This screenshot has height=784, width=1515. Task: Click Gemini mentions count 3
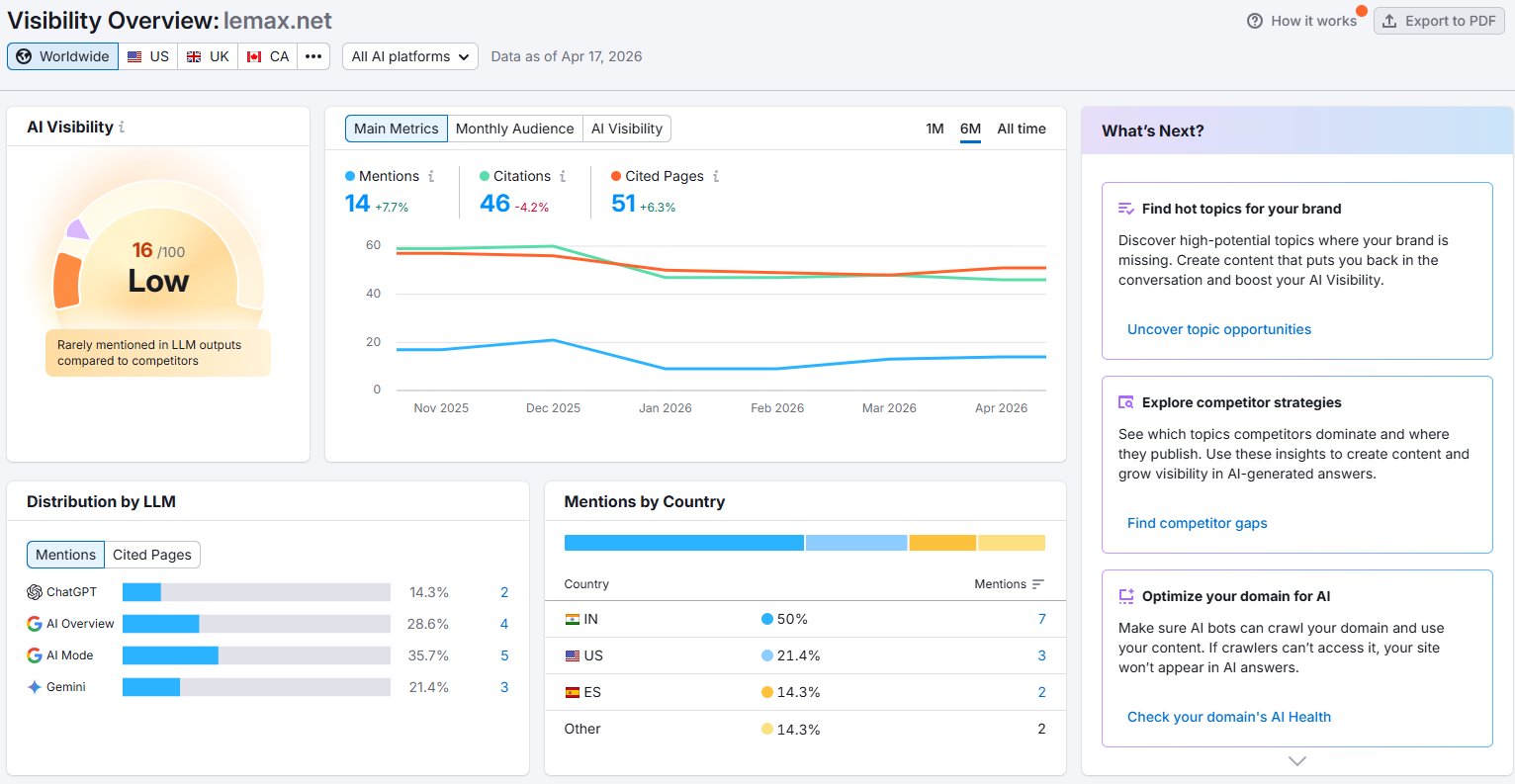(x=504, y=687)
